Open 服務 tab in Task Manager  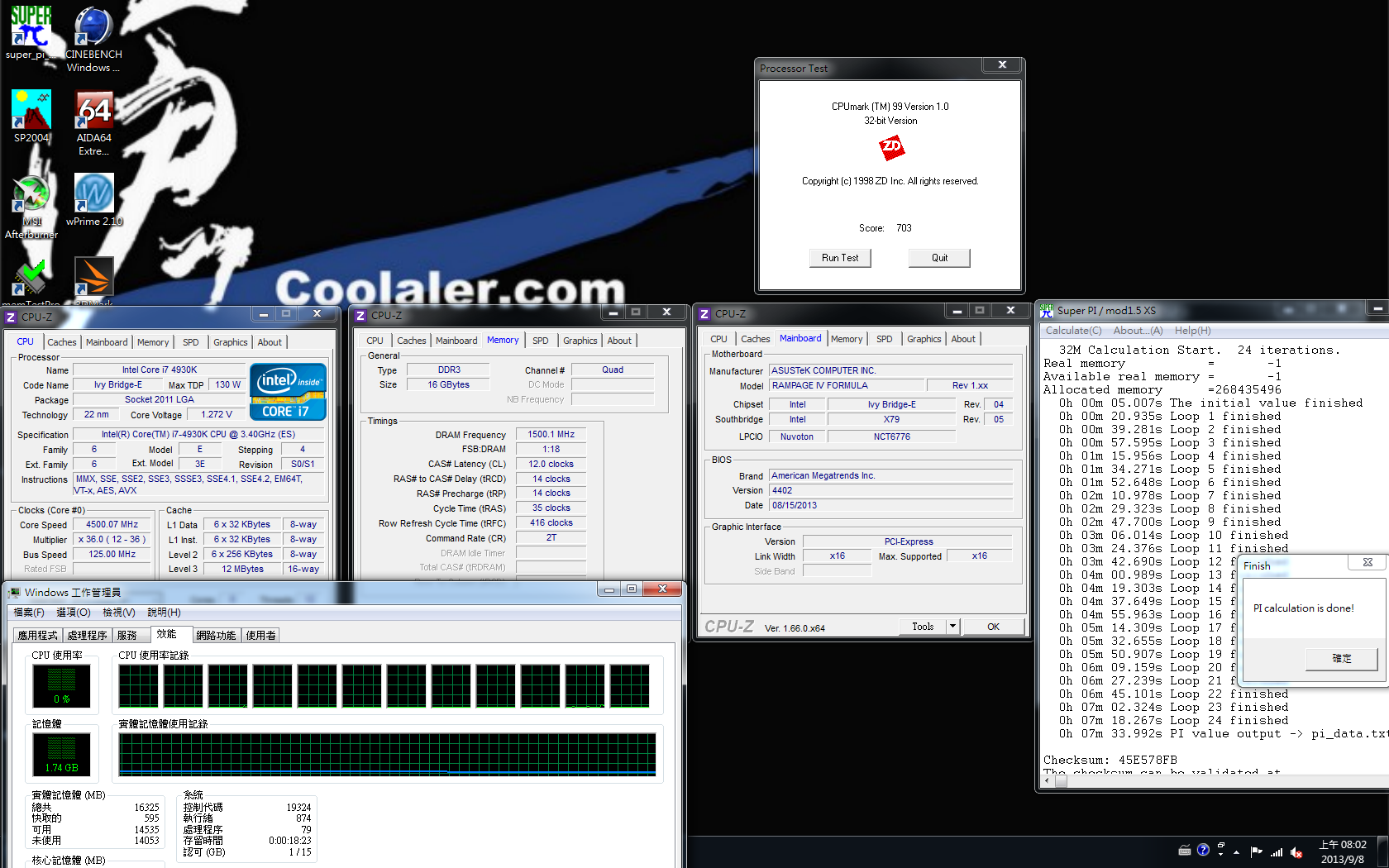coord(127,635)
